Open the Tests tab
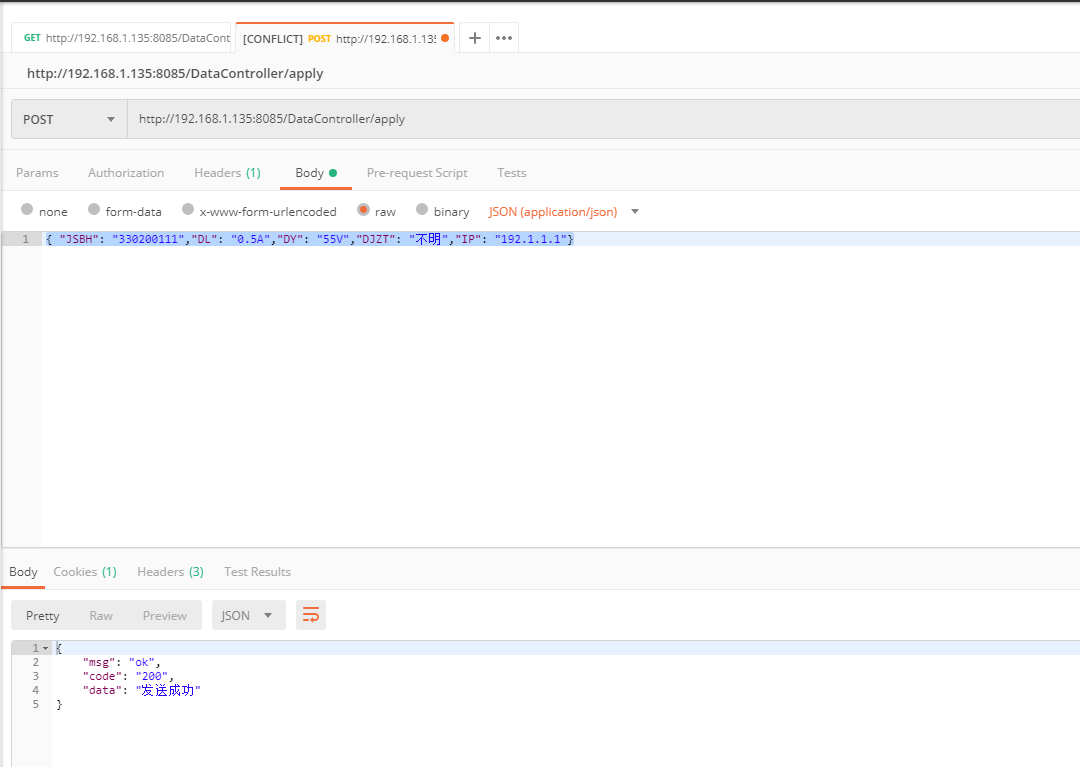This screenshot has width=1080, height=767. (x=512, y=173)
